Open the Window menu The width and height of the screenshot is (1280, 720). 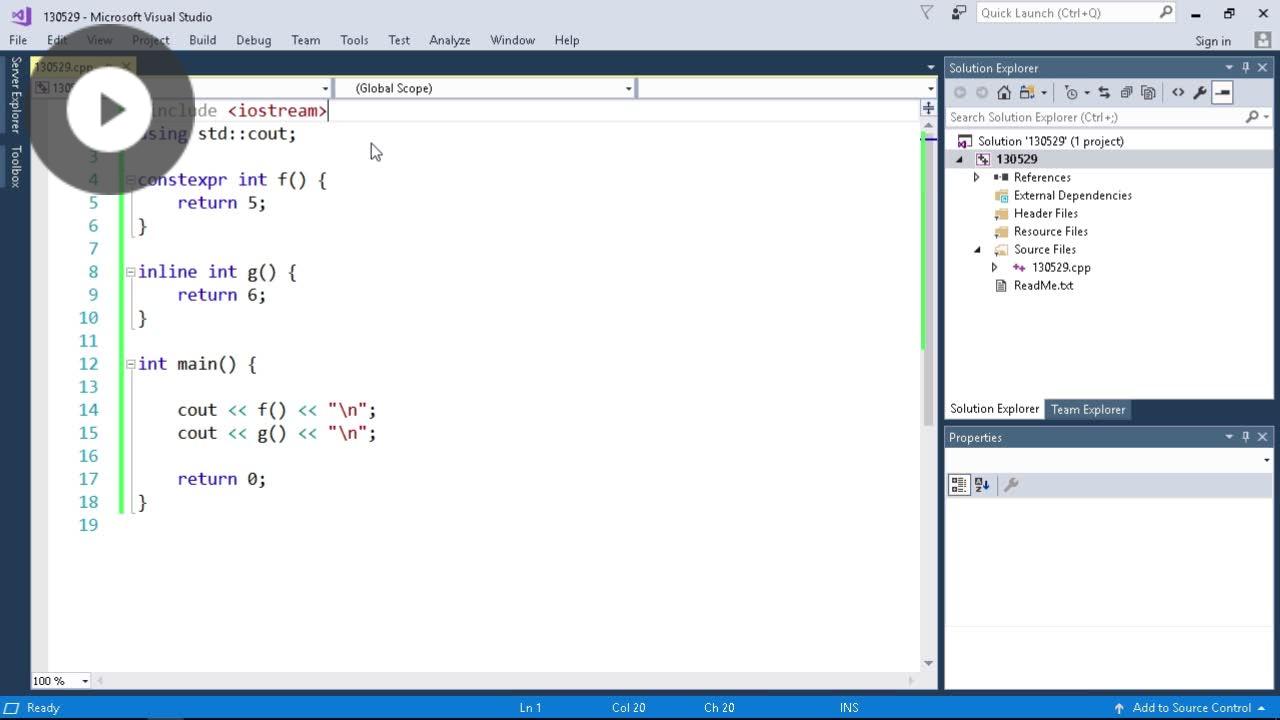click(512, 40)
